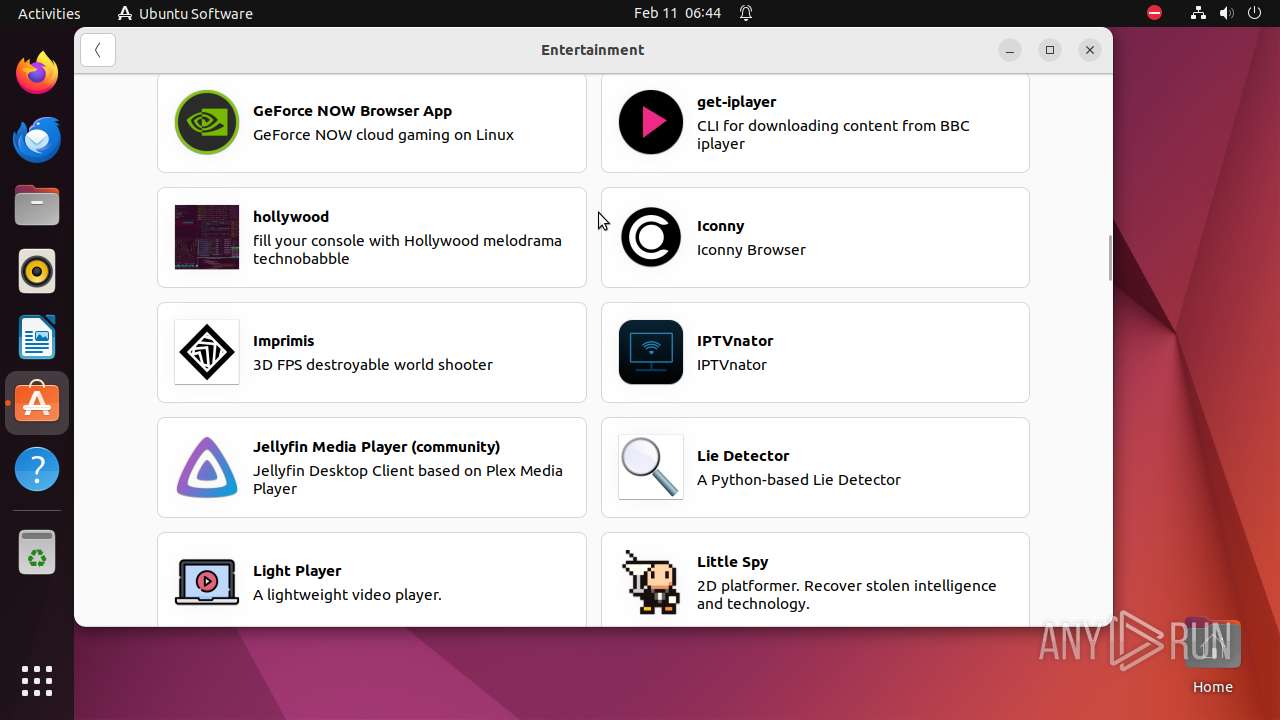
Task: Click 'A Python-based Lie Detector' description
Action: pos(799,480)
